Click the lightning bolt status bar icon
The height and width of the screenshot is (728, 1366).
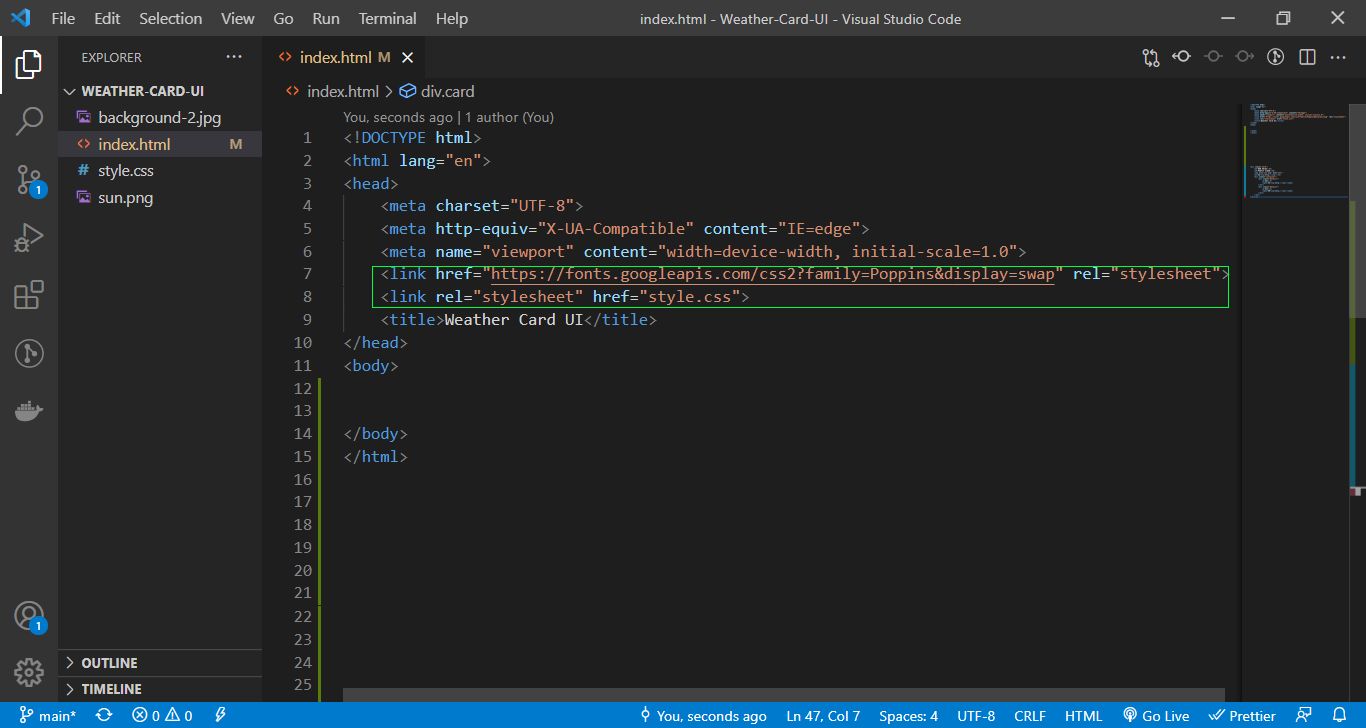(x=220, y=715)
